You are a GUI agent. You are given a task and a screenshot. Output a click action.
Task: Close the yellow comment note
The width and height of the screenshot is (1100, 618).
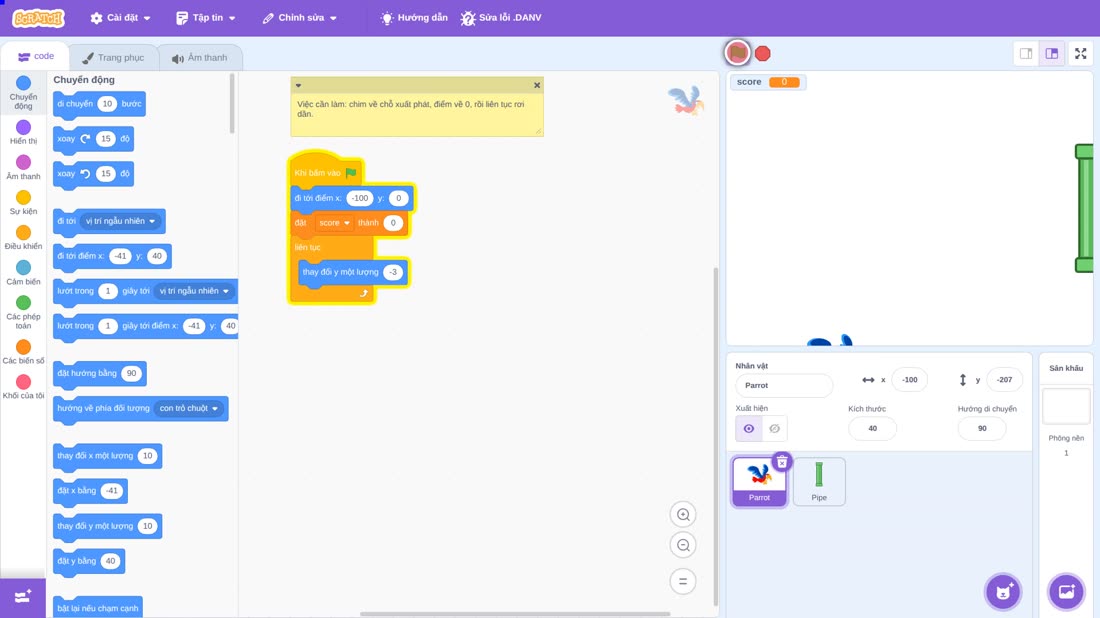537,86
